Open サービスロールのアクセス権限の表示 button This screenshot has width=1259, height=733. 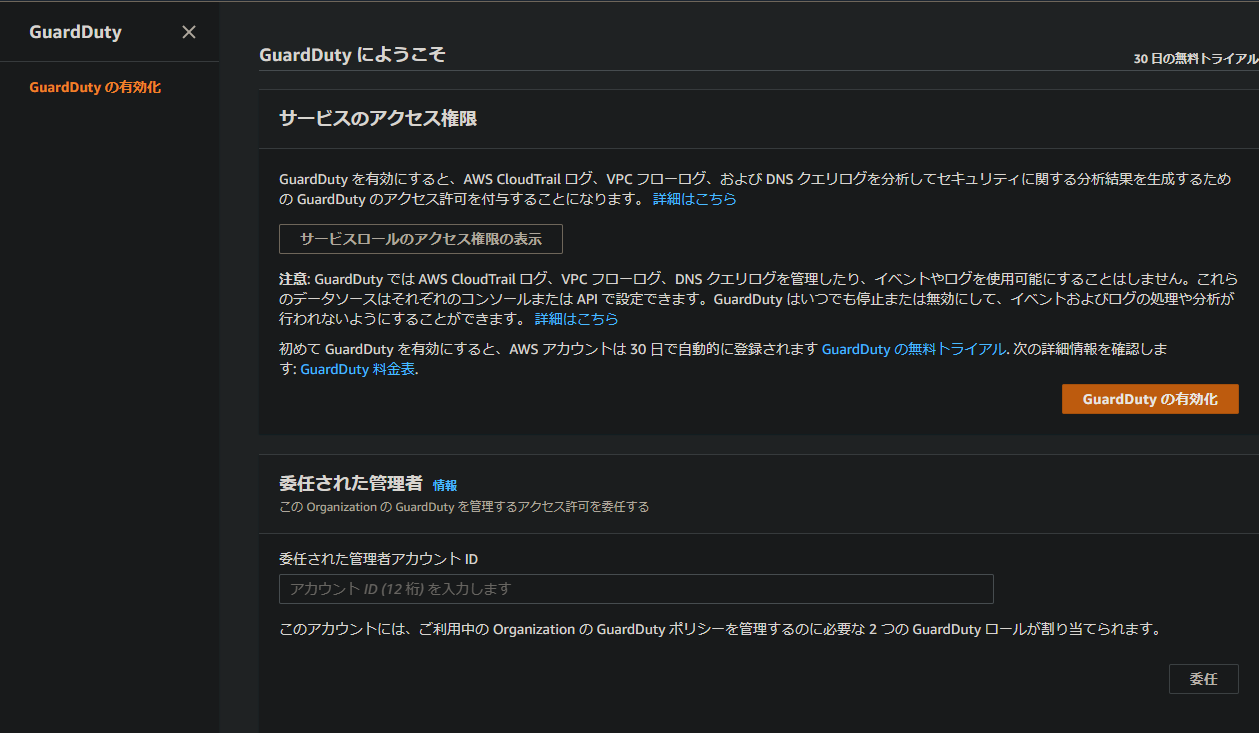(x=421, y=239)
